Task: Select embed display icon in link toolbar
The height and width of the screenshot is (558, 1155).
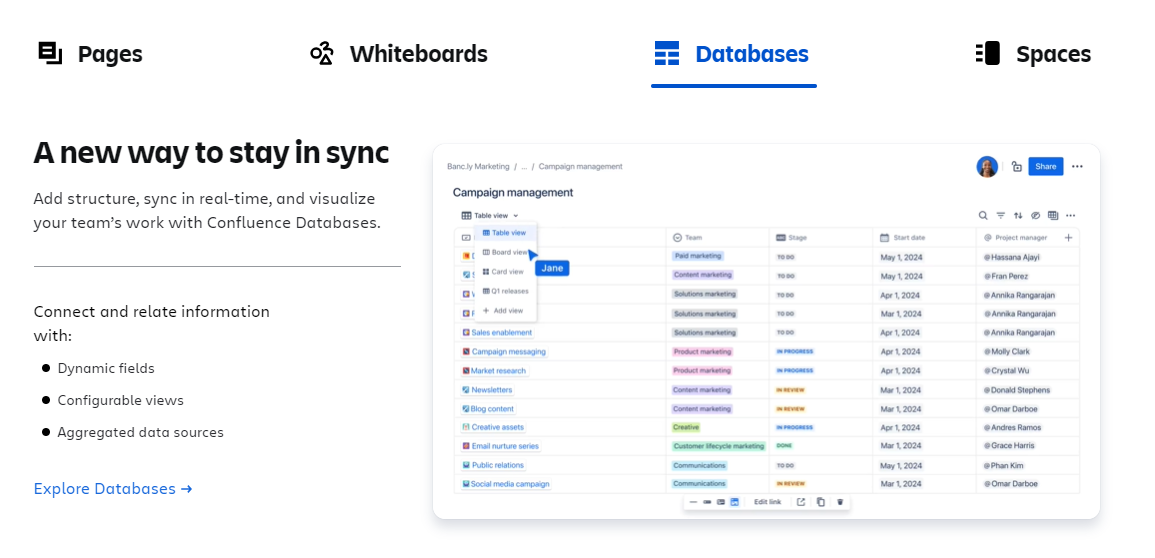Action: pos(734,502)
